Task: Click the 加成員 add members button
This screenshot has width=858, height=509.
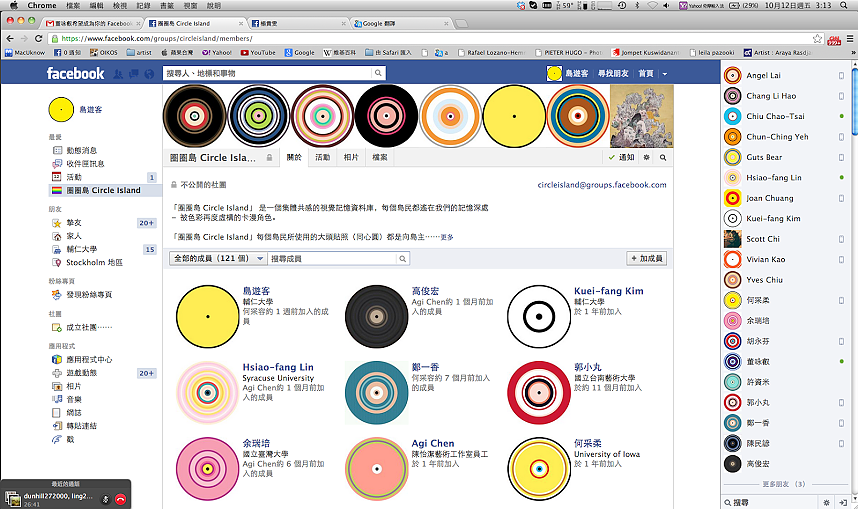Action: 646,258
